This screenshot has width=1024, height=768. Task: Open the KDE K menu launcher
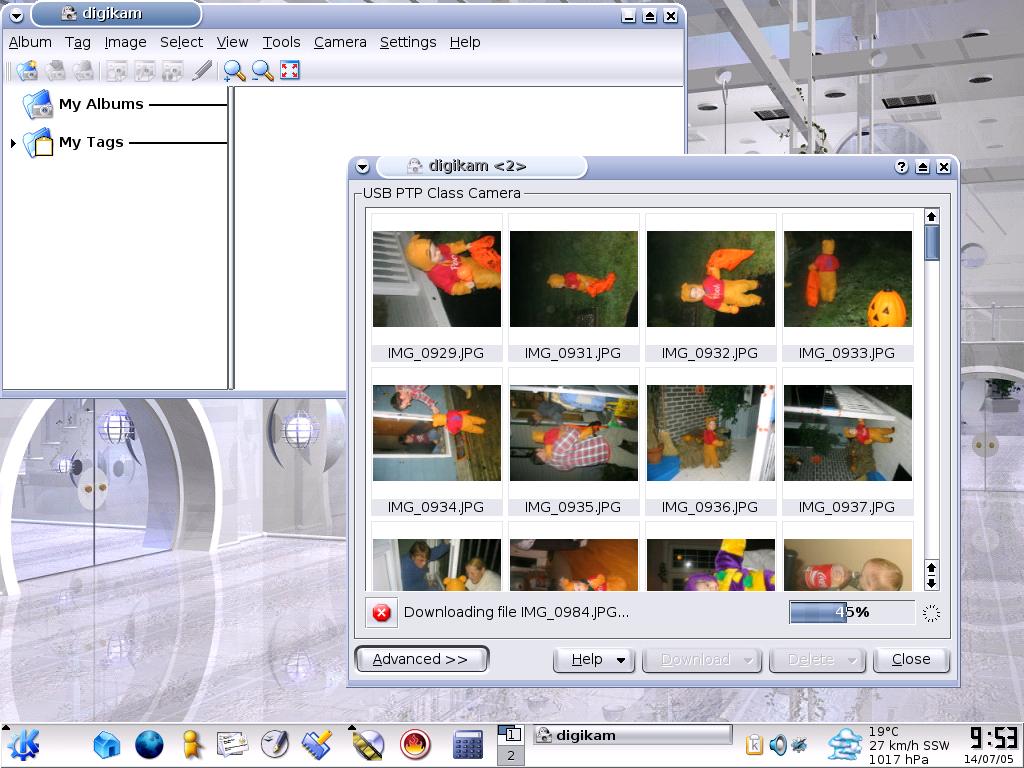24,744
